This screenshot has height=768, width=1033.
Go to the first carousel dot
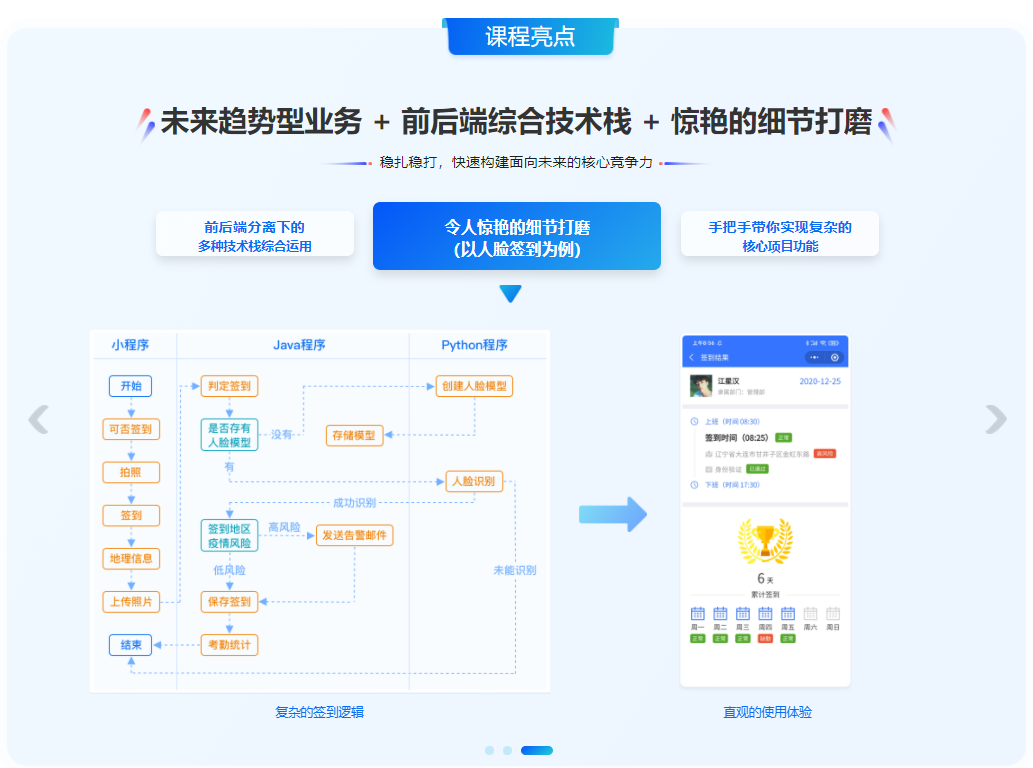click(x=489, y=750)
